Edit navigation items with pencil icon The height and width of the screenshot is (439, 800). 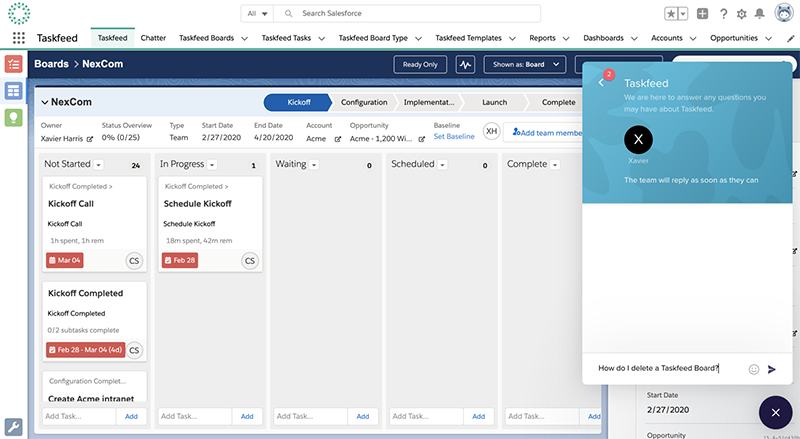coord(790,38)
